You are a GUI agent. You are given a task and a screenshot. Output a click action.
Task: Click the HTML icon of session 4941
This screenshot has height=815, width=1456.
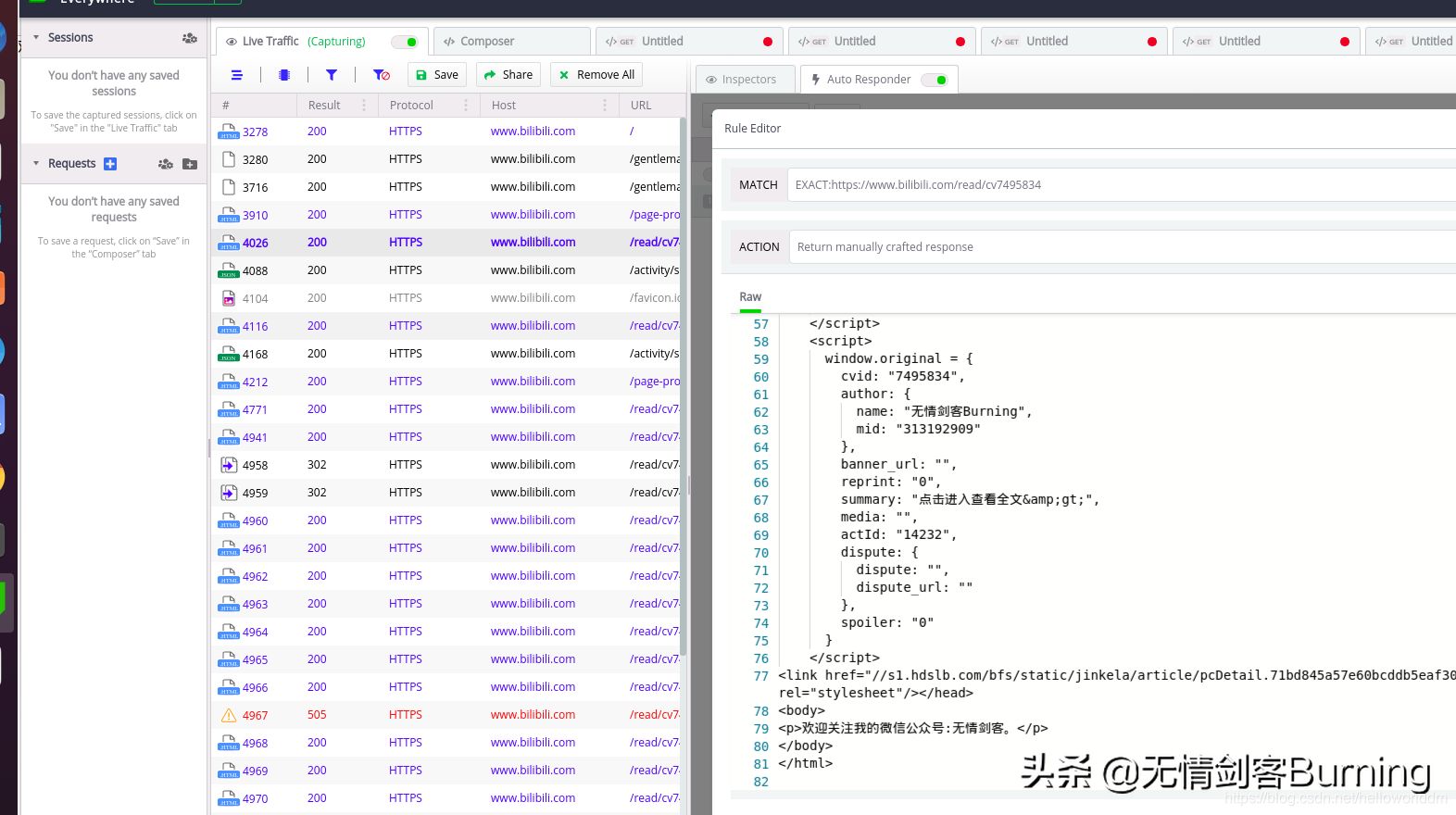pos(228,437)
